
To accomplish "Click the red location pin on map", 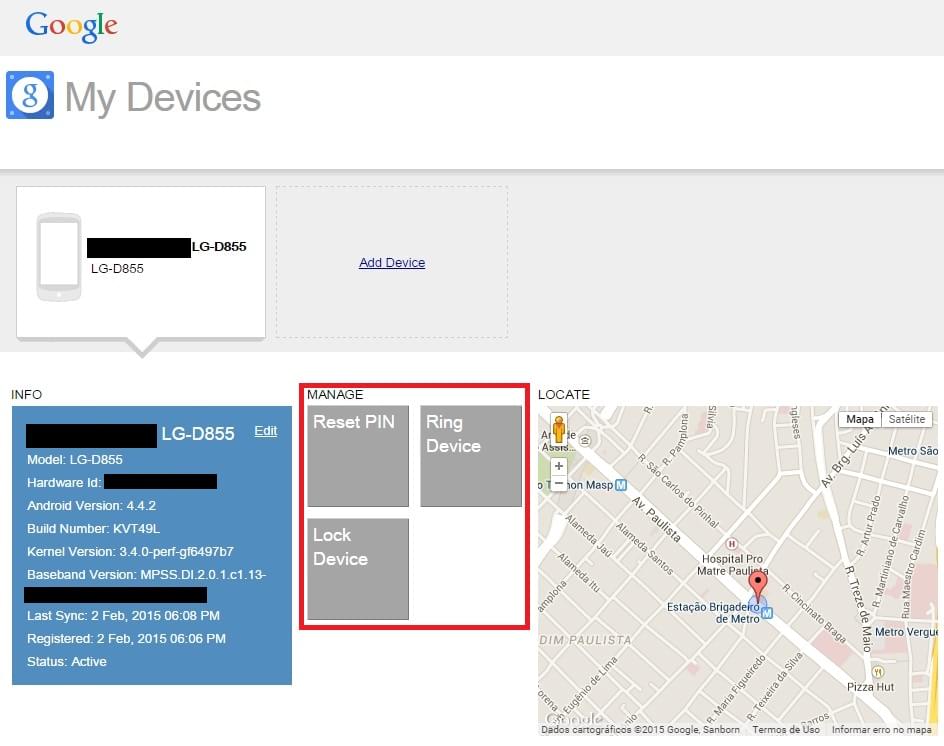I will (757, 586).
